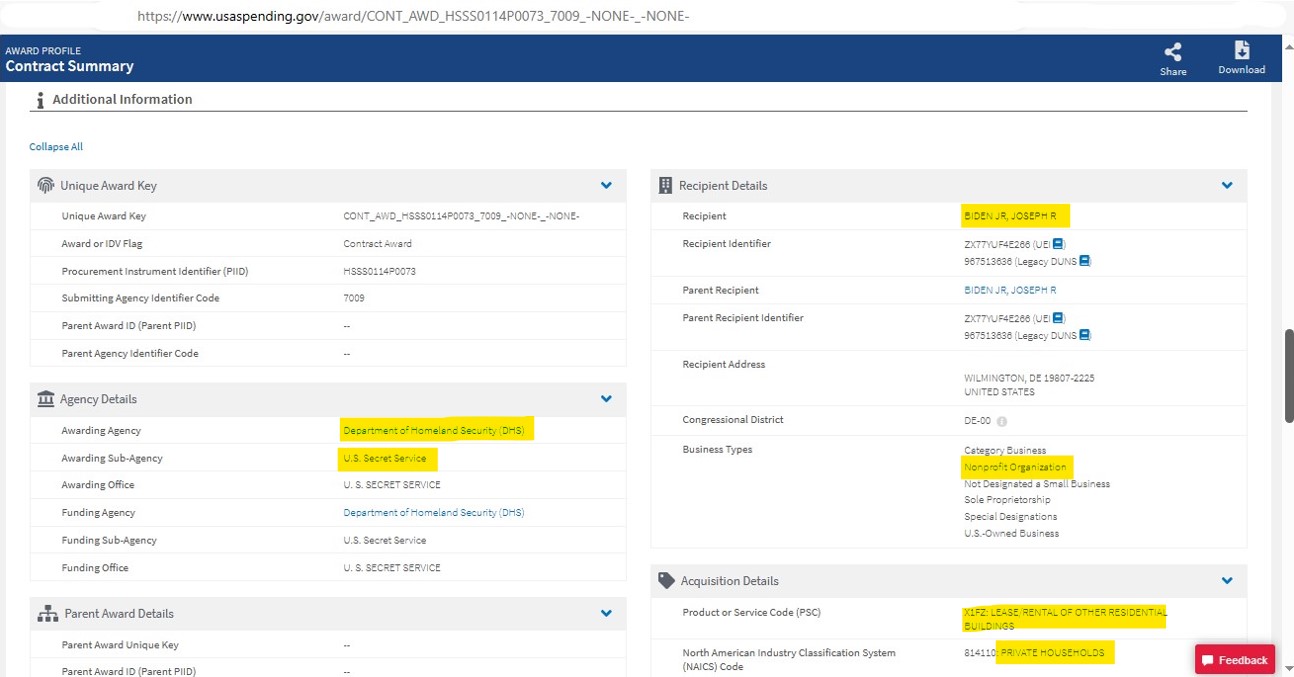Click the info icon next to DE-00

coord(1002,421)
